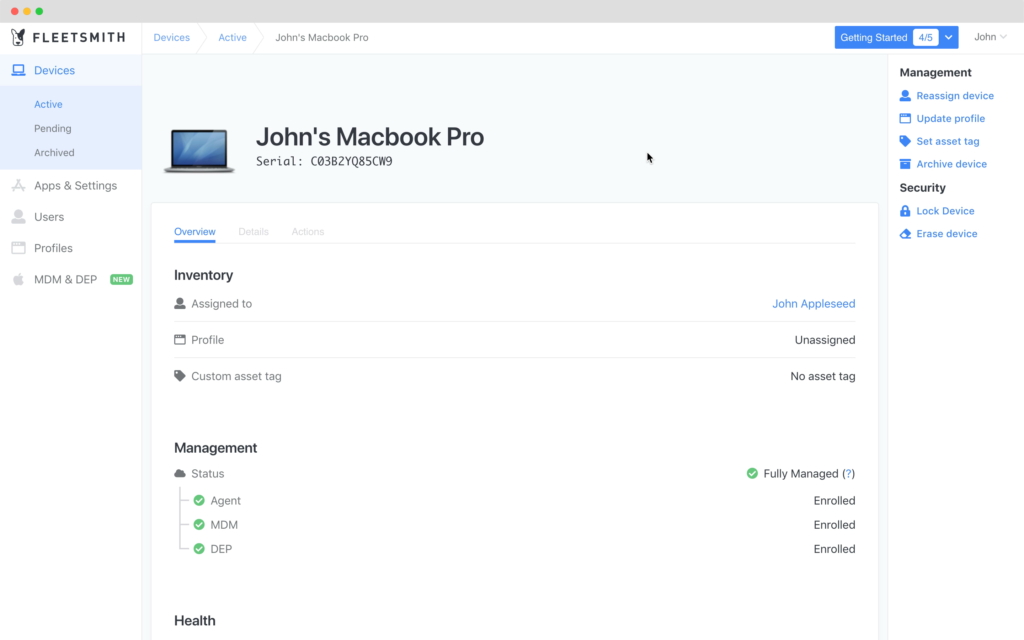Image resolution: width=1024 pixels, height=640 pixels.
Task: Click the Lock Device padlock icon
Action: [905, 211]
